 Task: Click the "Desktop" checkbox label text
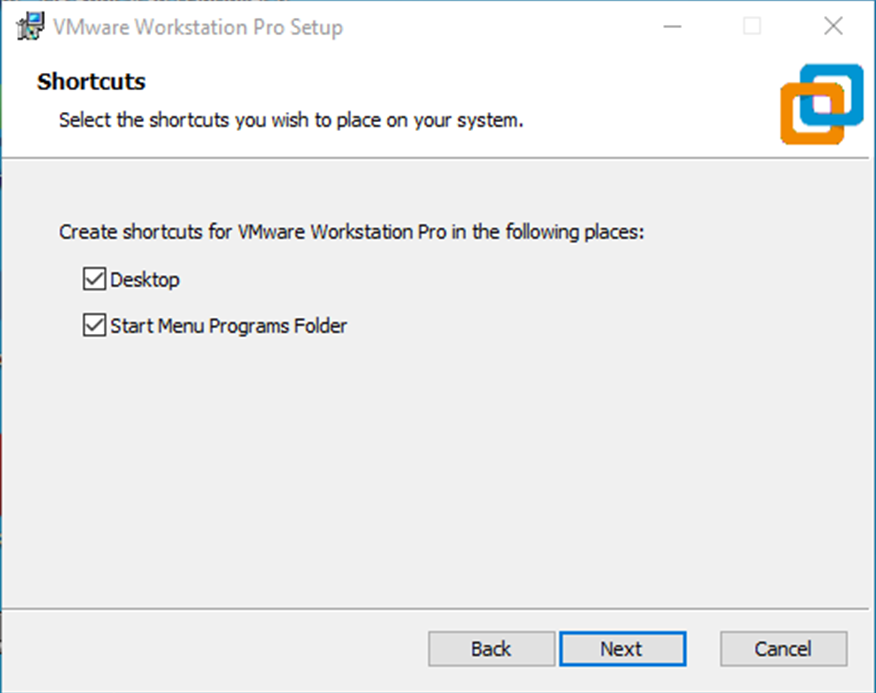coord(145,280)
